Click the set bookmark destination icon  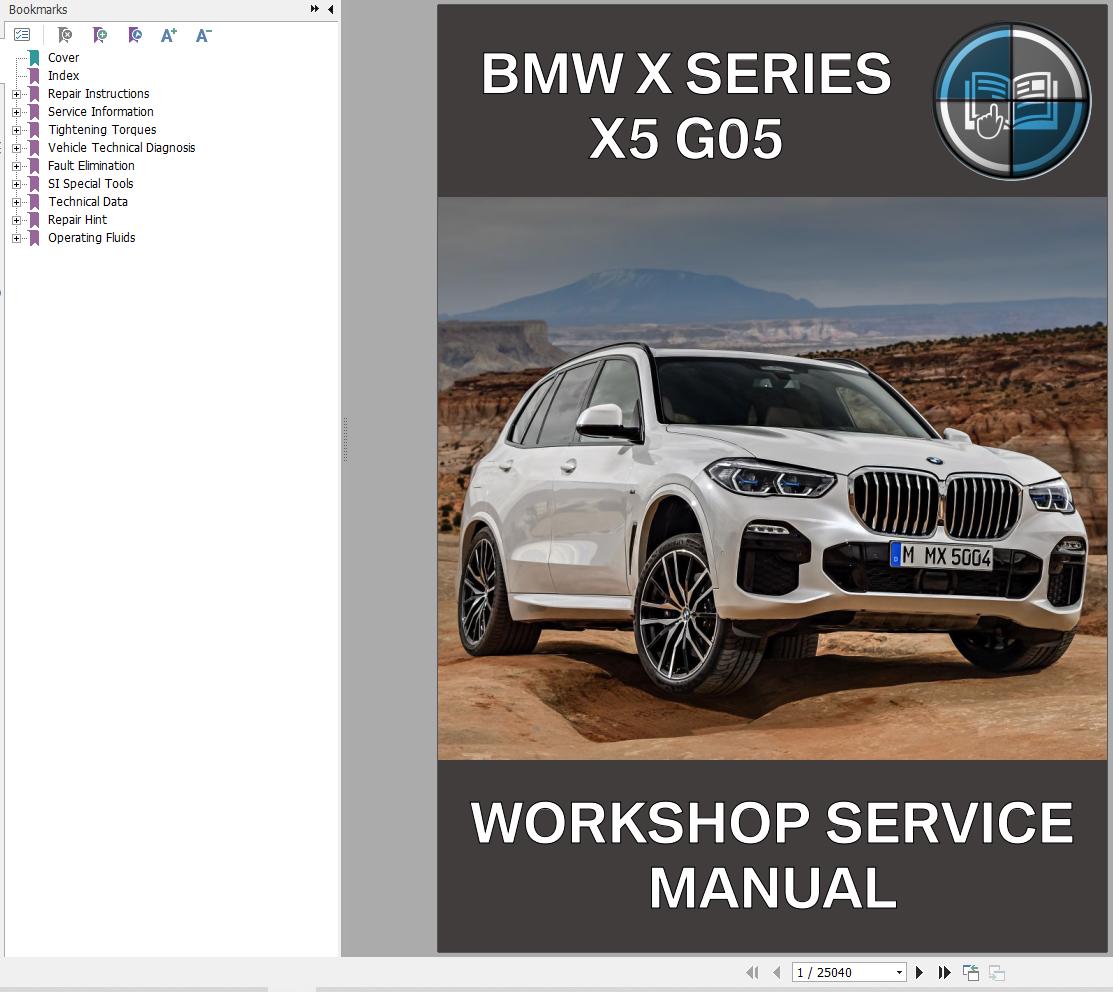click(134, 35)
